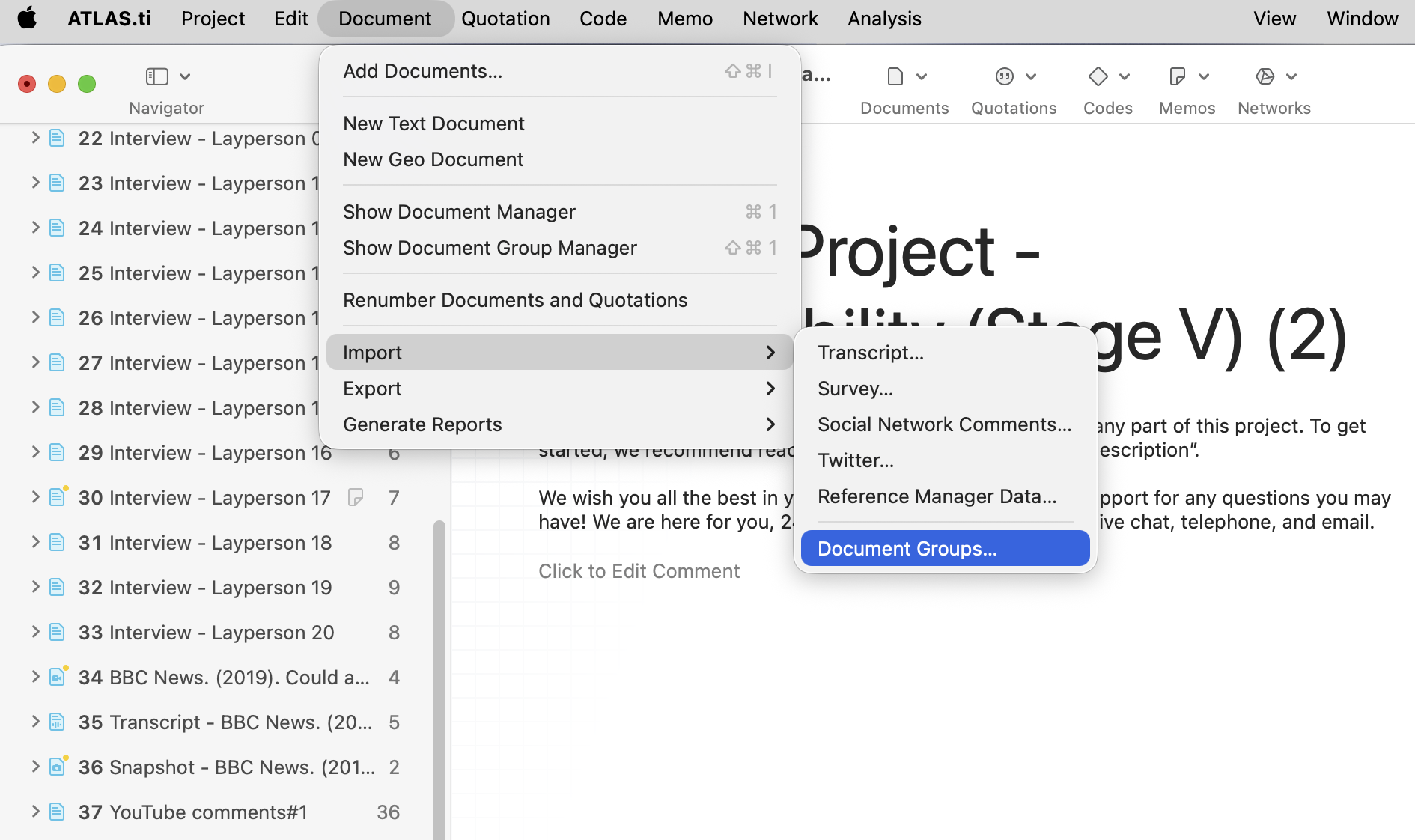Click audio transcript icon for 35 Transcript
This screenshot has height=840, width=1415.
tap(57, 722)
